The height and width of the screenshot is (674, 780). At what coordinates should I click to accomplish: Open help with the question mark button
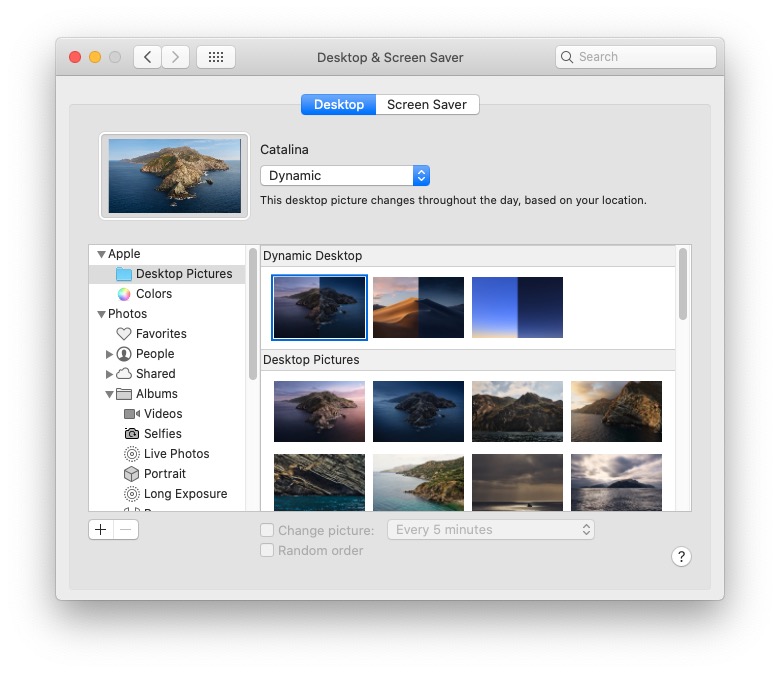(681, 557)
